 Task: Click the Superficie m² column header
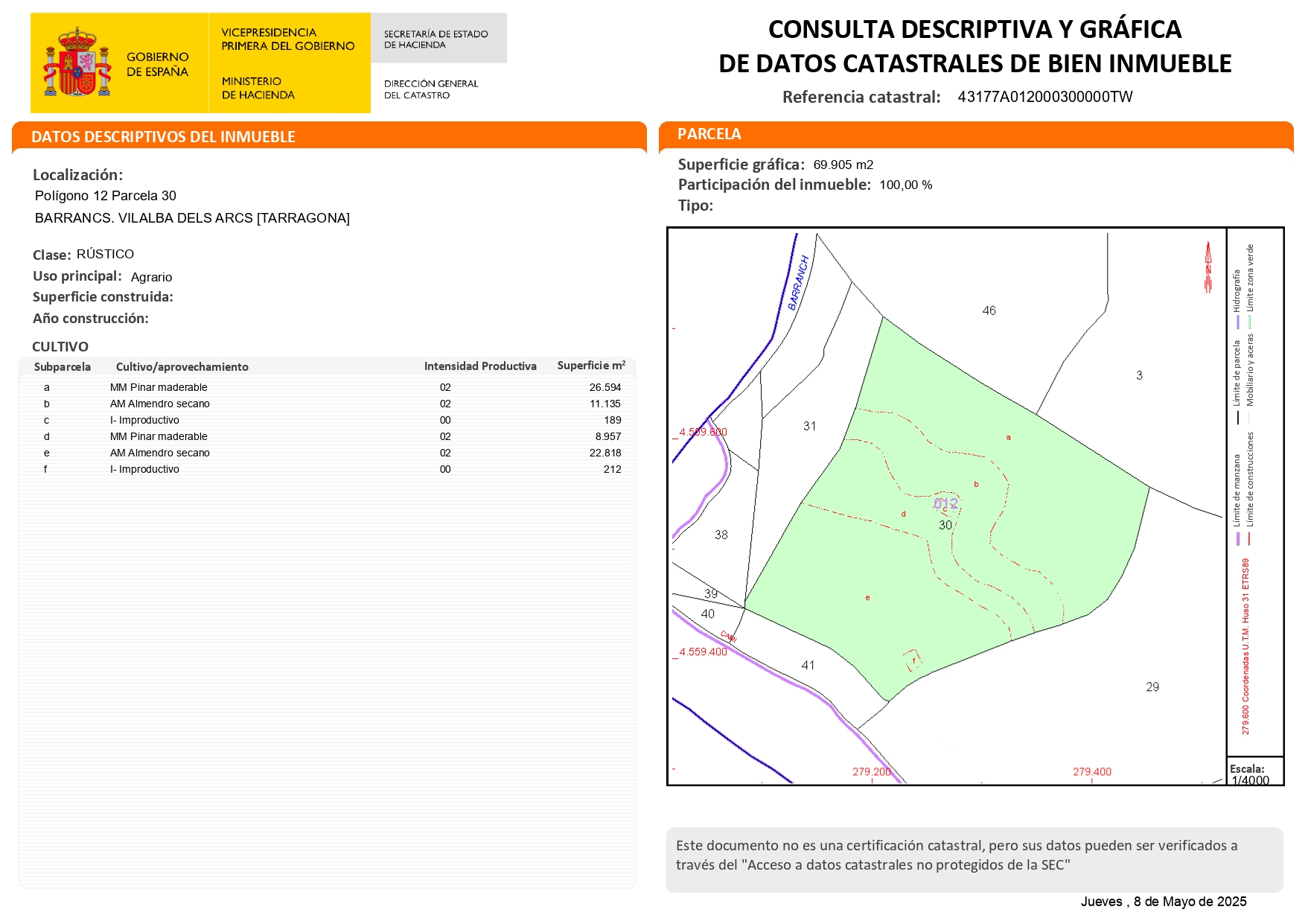[590, 366]
